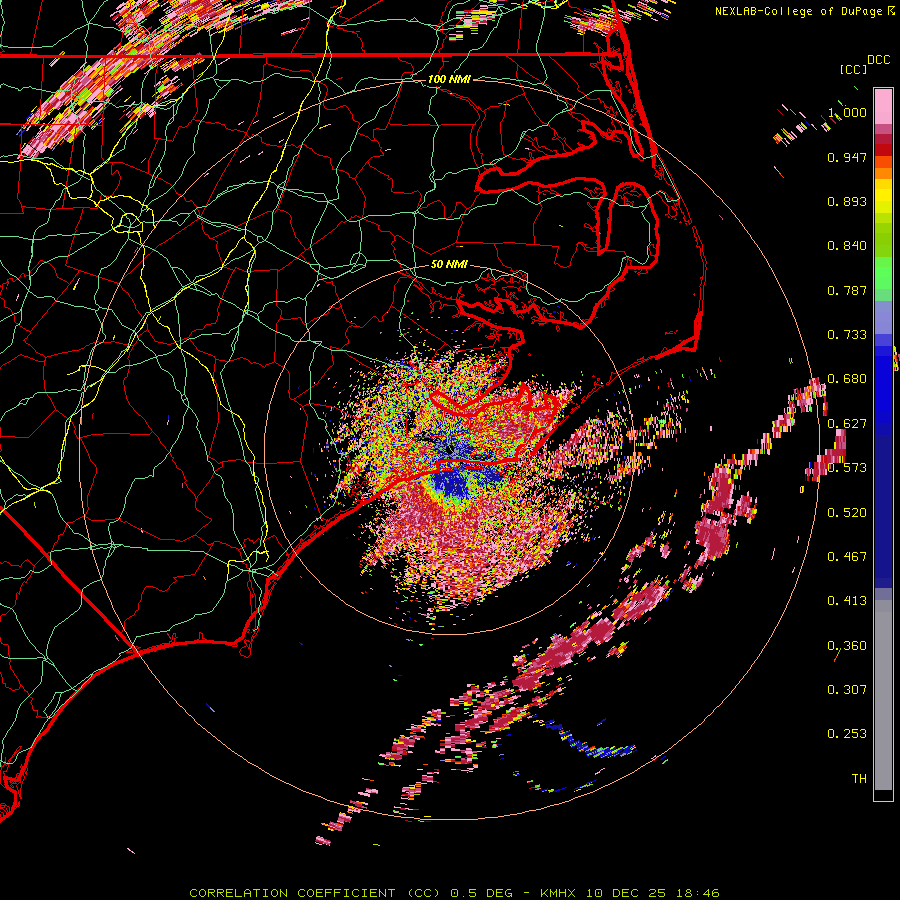
Task: Click the DCC label above color bar
Action: point(878,60)
